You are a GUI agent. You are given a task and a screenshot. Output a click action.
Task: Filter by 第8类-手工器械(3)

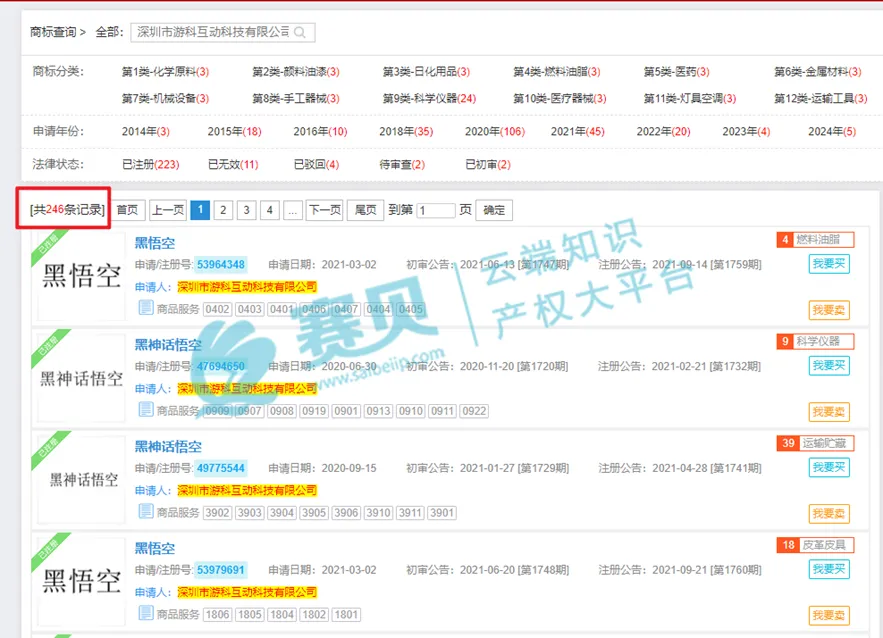(296, 99)
